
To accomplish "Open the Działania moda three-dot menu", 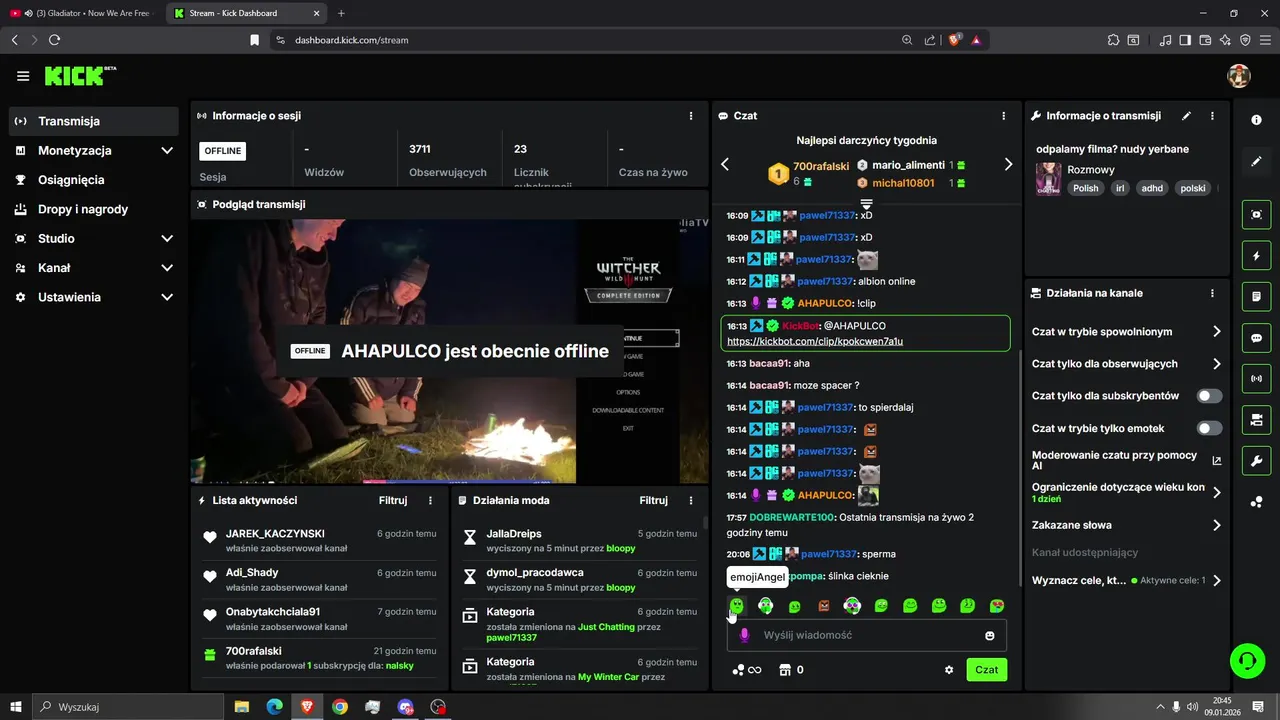I will (x=690, y=500).
